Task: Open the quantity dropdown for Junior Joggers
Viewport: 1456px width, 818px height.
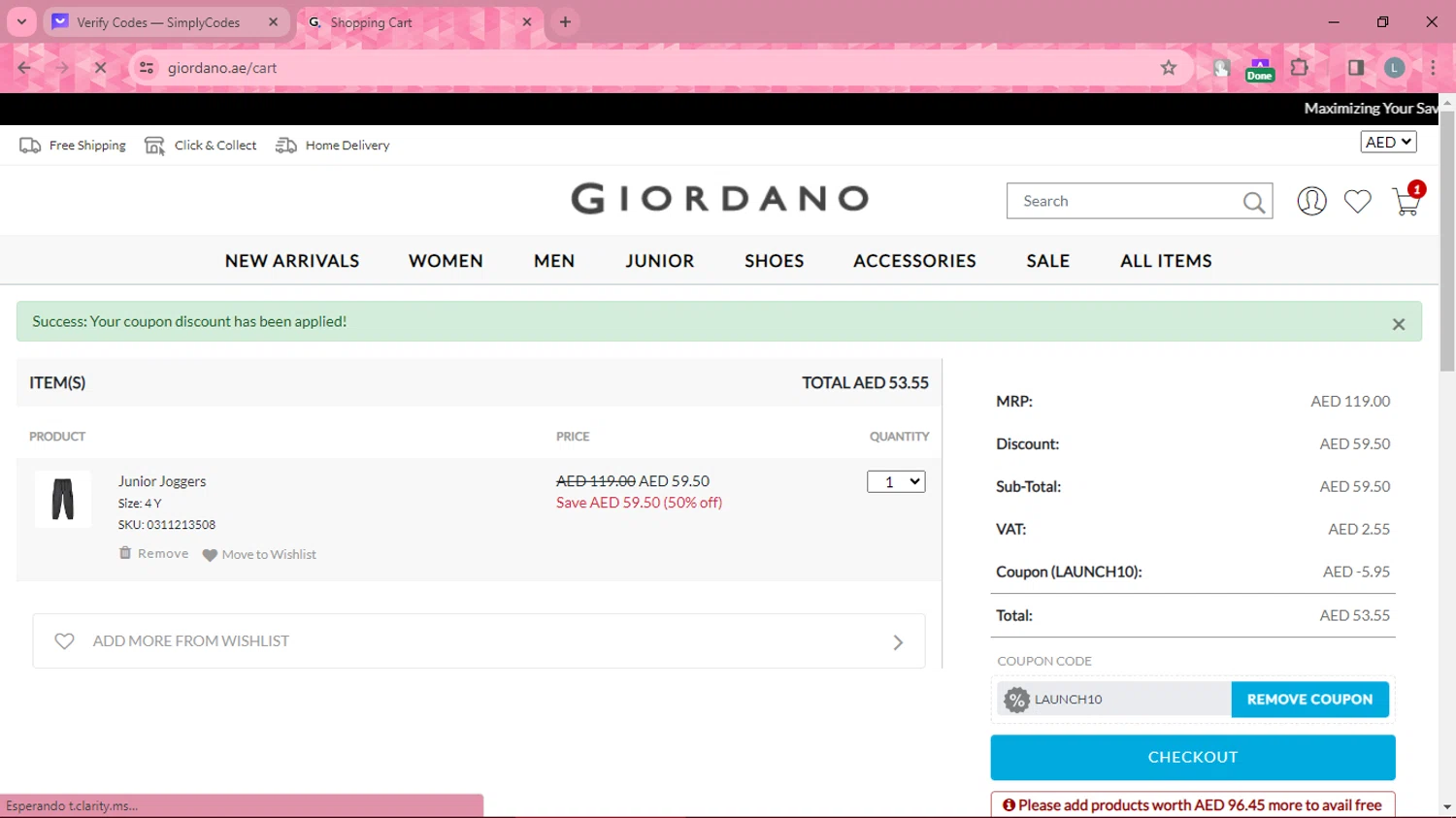Action: pyautogui.click(x=896, y=481)
